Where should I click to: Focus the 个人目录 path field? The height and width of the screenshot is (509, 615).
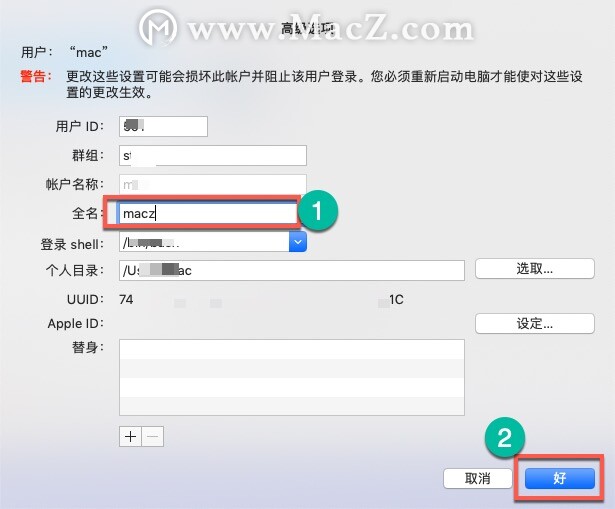(292, 270)
